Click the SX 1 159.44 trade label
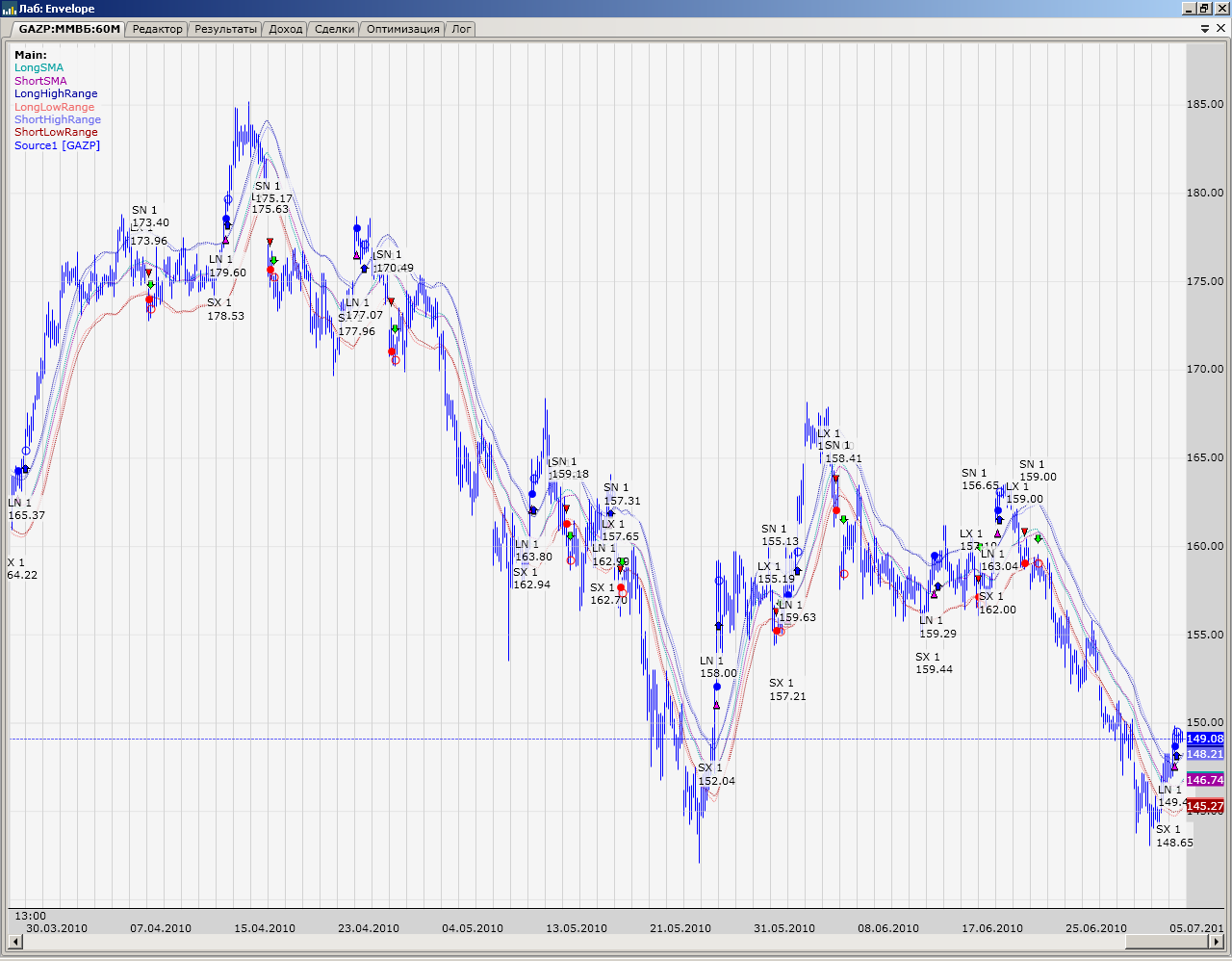The image size is (1232, 961). point(935,663)
